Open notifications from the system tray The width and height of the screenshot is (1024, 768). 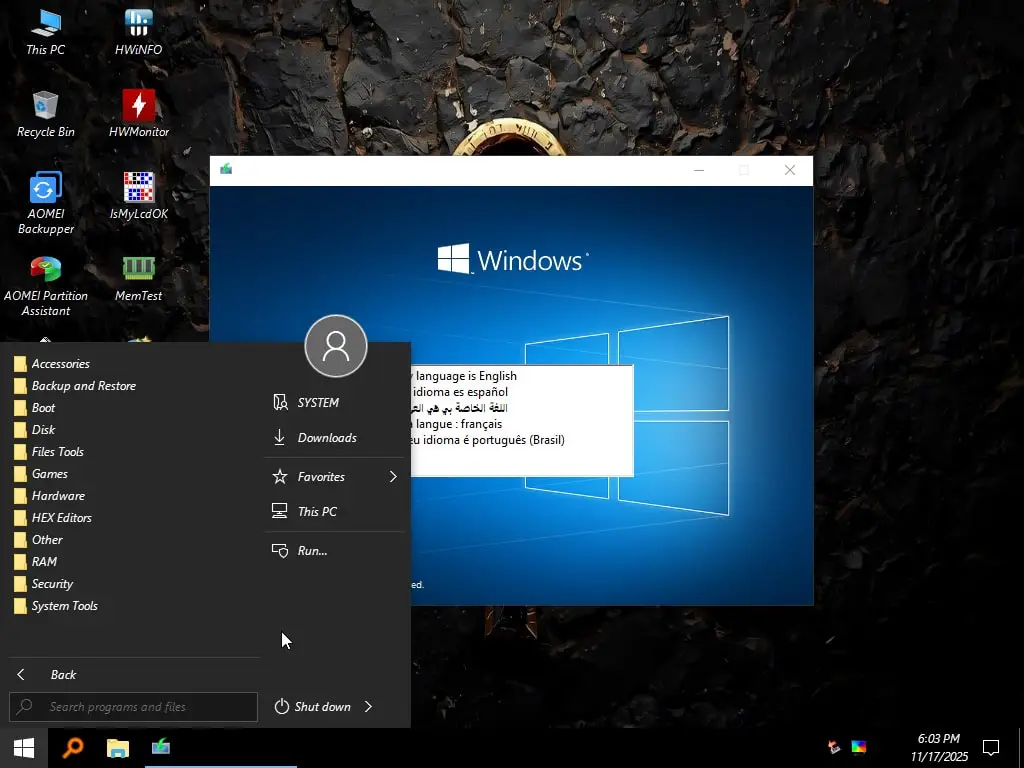[x=990, y=746]
